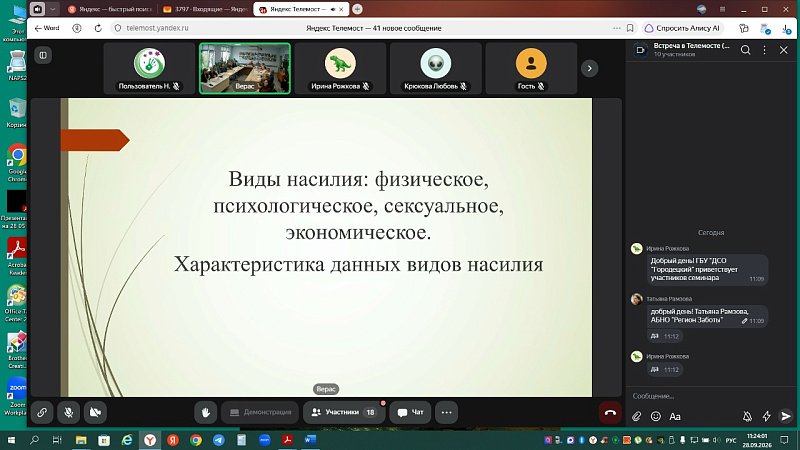Screen dimensions: 800x450
Task: Open File Explorer from taskbar
Action: (x=81, y=440)
